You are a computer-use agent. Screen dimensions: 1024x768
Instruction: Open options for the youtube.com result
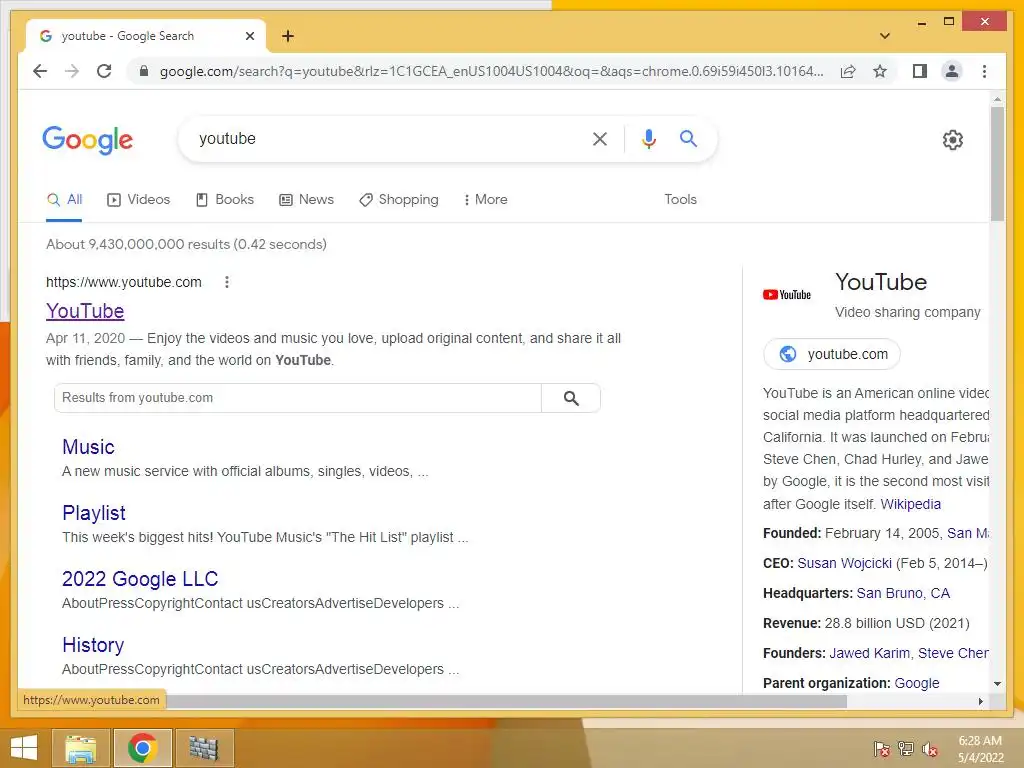(x=227, y=282)
